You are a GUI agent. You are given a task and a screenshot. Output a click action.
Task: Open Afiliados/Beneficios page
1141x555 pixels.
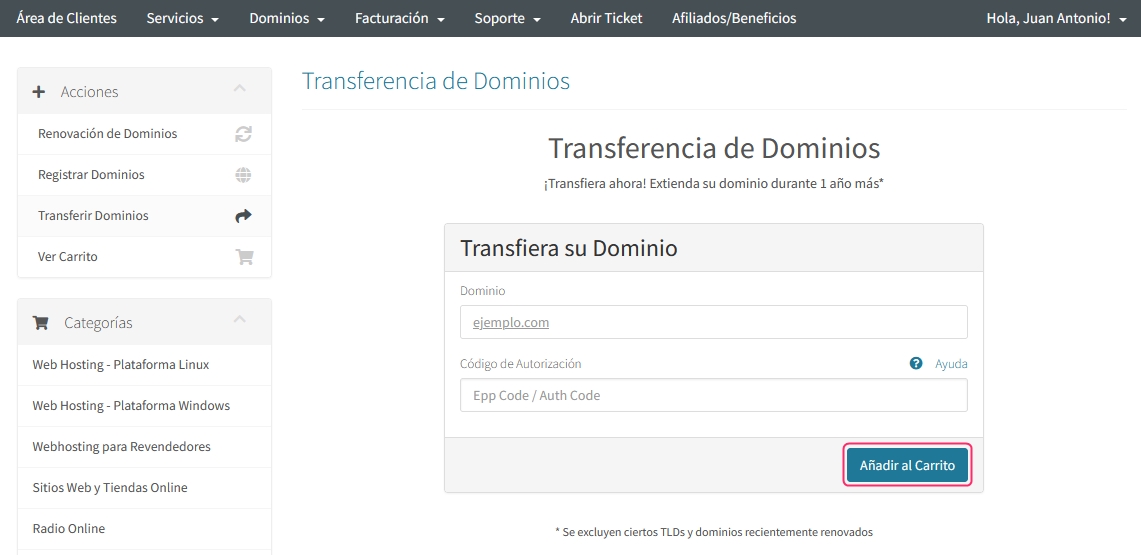734,18
